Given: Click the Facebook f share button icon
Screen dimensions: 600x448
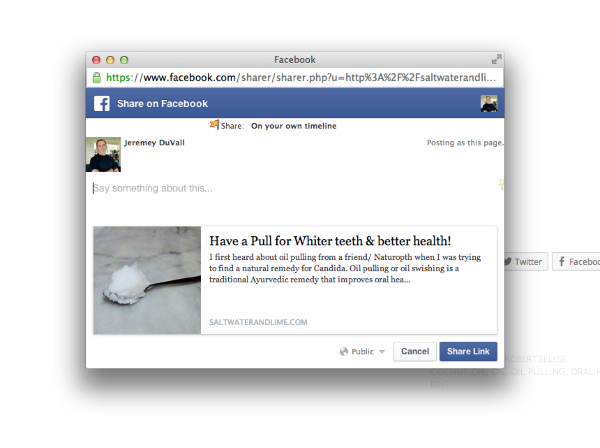Looking at the screenshot, I should (562, 262).
